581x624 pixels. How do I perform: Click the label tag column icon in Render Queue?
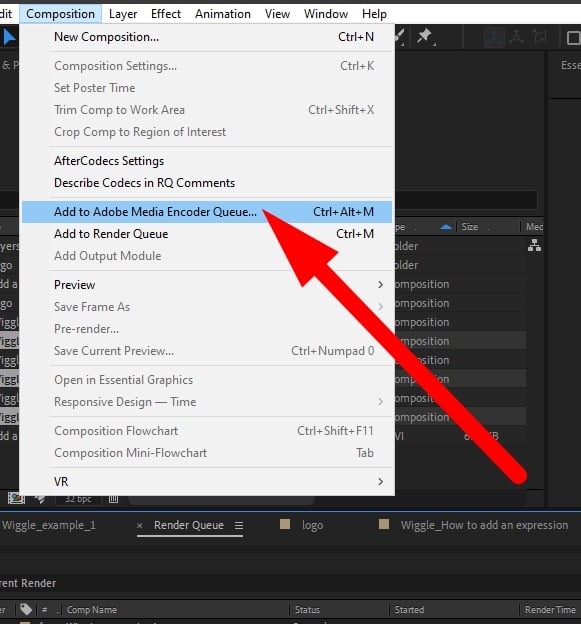[x=26, y=609]
